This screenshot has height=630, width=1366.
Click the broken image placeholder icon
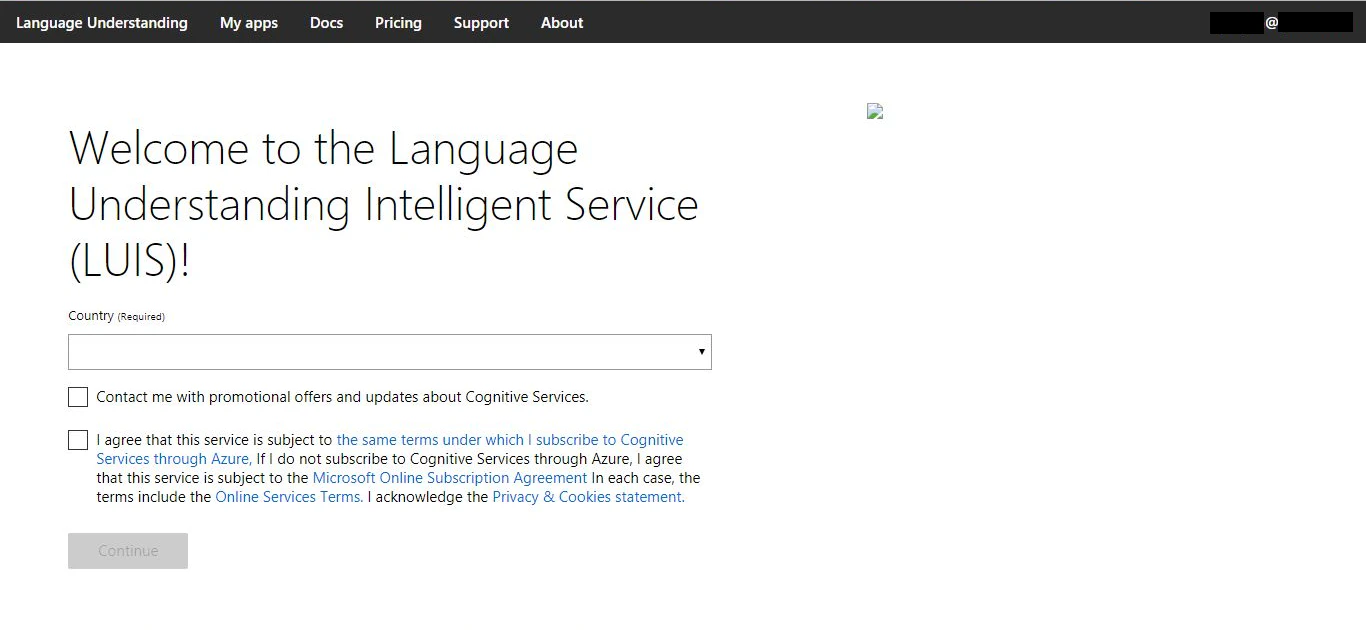[875, 111]
